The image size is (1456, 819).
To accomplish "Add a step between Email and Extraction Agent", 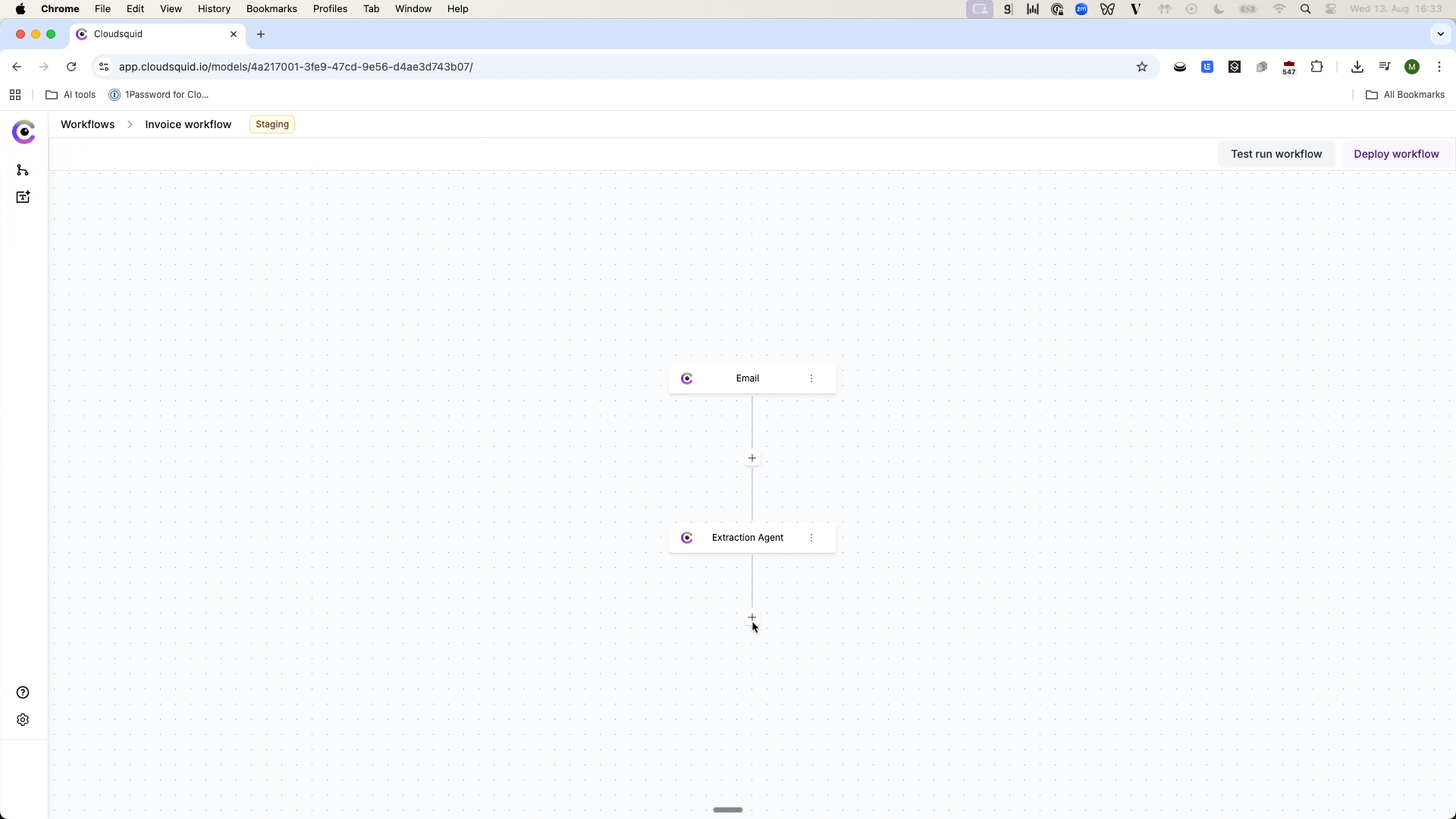I will tap(752, 458).
